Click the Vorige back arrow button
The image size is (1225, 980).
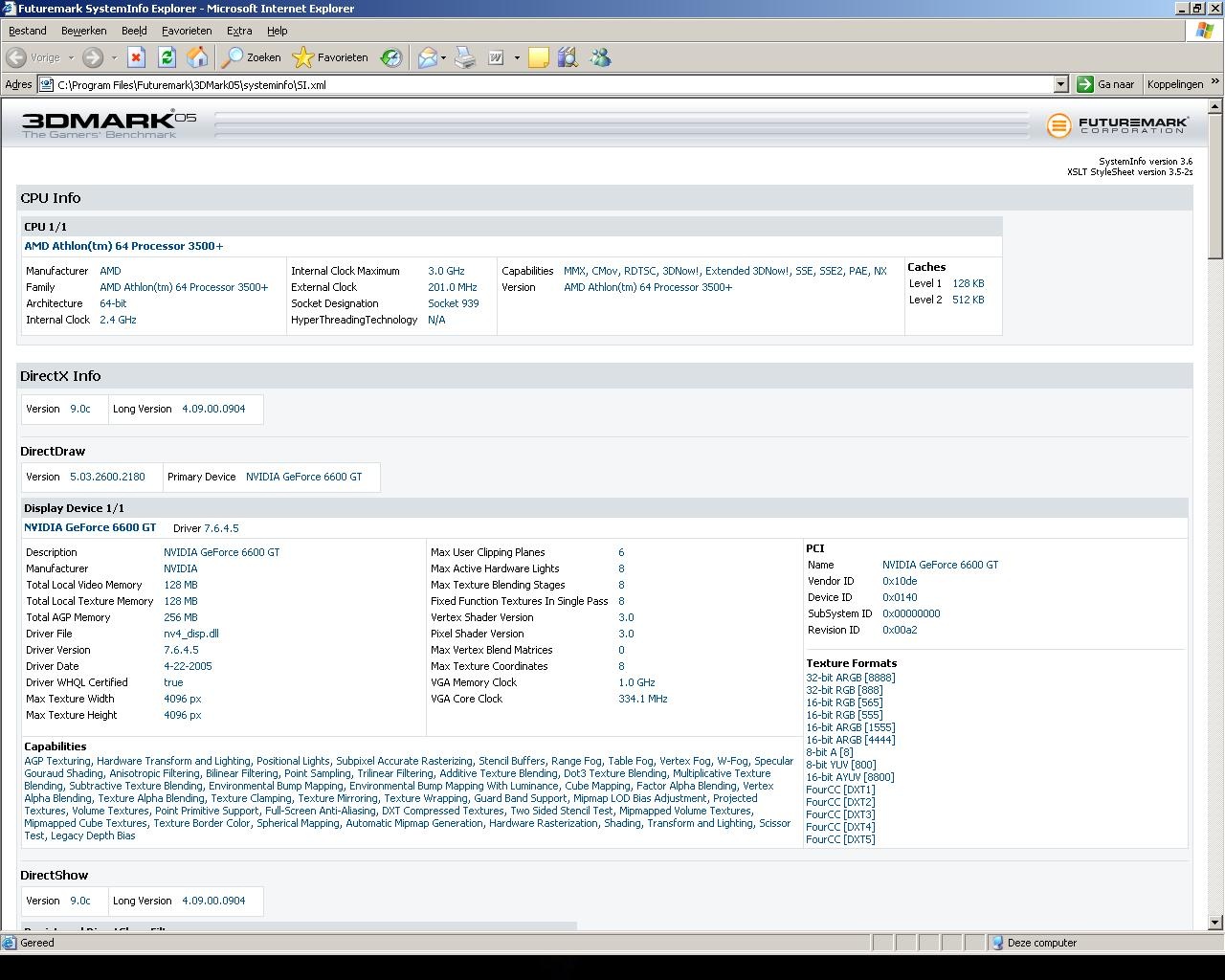(33, 57)
